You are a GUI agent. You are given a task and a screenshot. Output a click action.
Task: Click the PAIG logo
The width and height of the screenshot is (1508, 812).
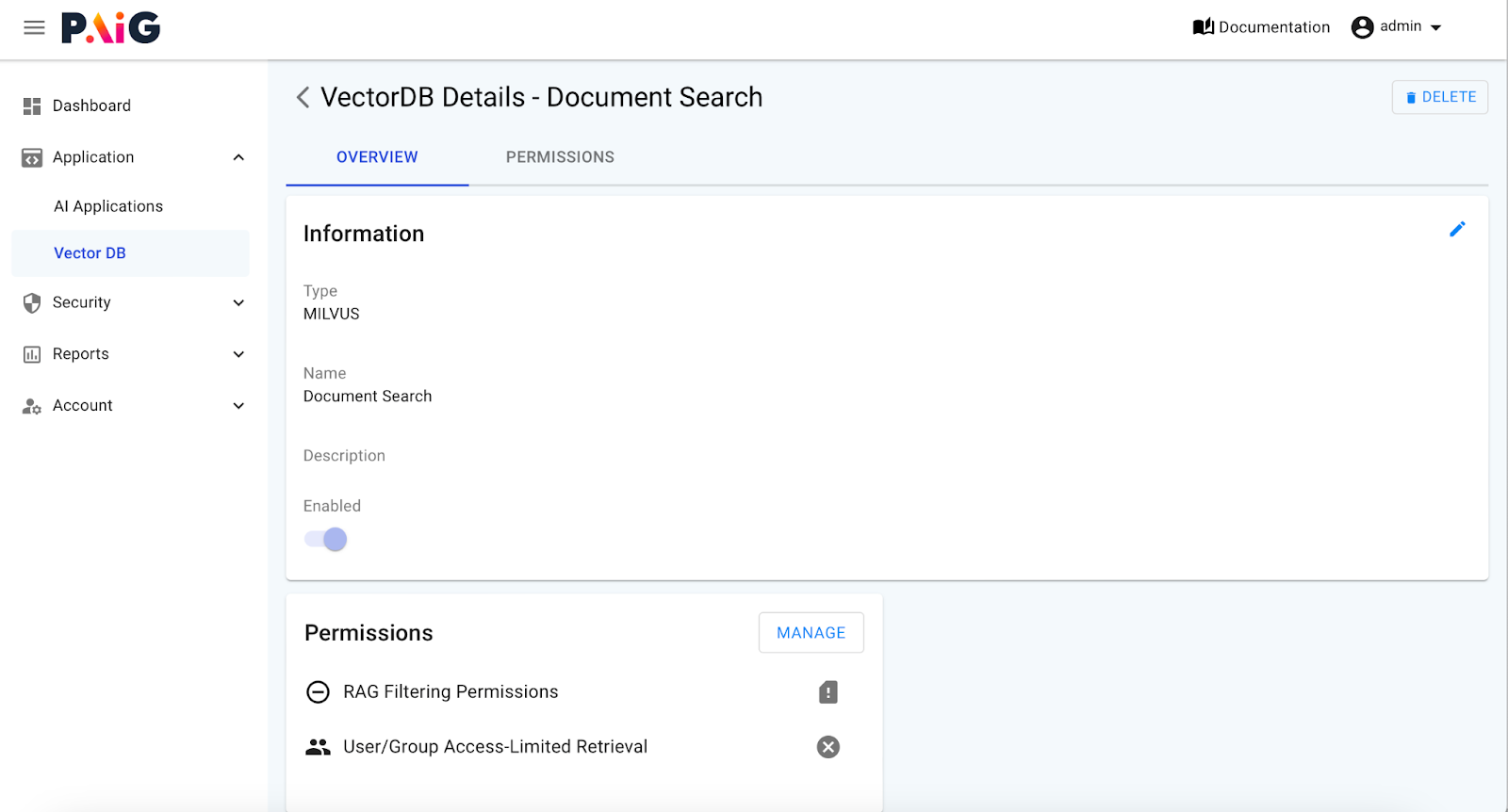point(111,27)
